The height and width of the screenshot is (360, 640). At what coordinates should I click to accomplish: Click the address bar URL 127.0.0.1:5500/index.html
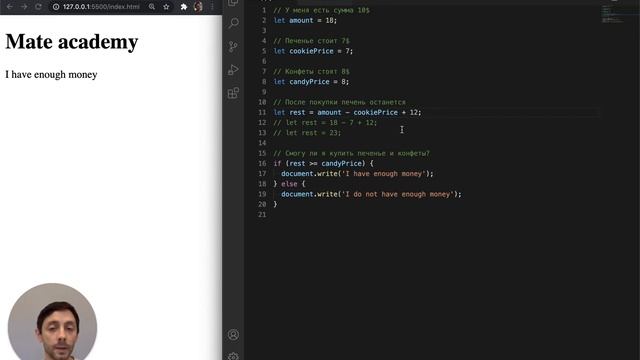pos(101,7)
